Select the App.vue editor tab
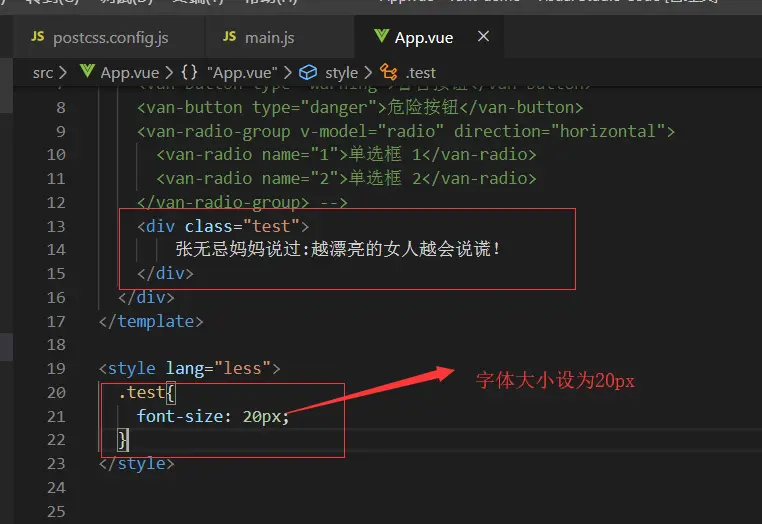The height and width of the screenshot is (524, 762). (x=430, y=37)
